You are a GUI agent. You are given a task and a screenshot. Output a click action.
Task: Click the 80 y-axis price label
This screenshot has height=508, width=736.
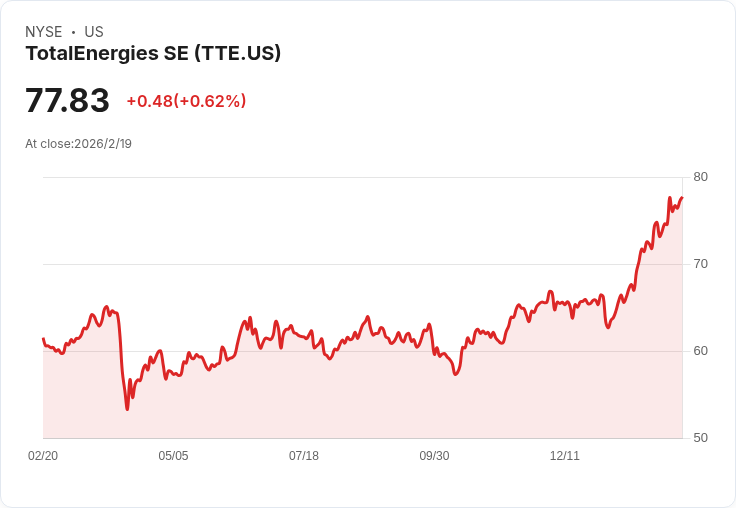(x=700, y=177)
